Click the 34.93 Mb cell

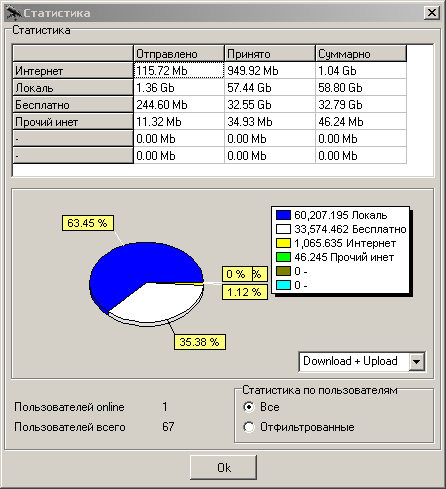click(270, 121)
